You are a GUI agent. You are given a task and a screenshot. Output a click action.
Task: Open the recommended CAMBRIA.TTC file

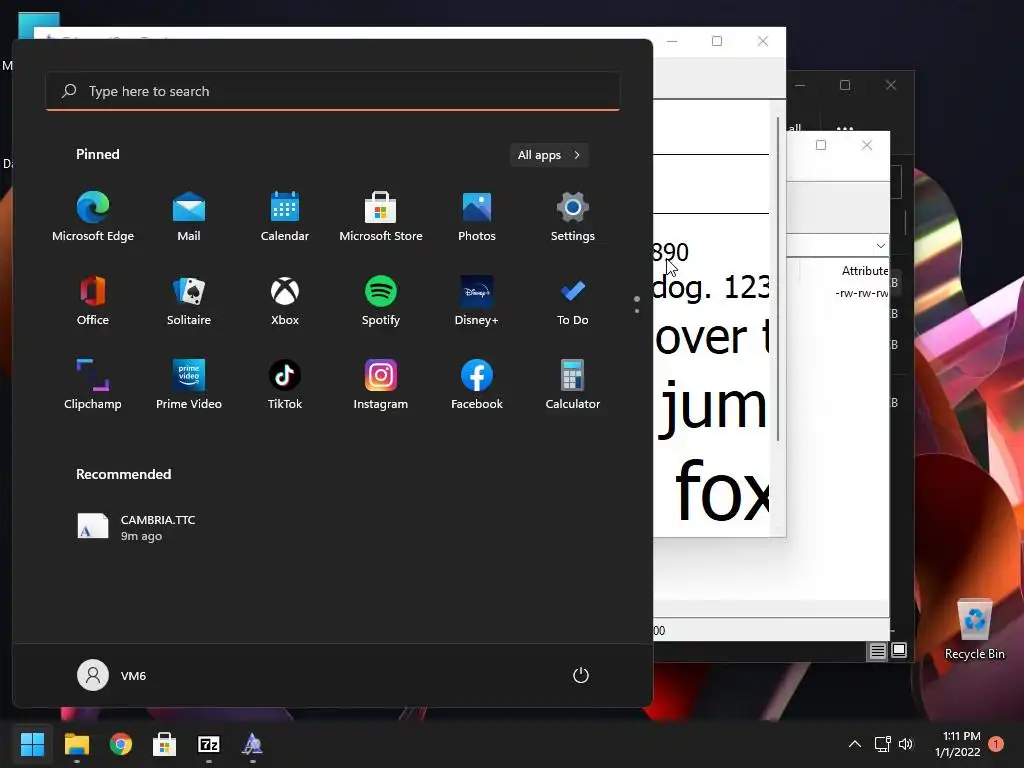pos(137,527)
